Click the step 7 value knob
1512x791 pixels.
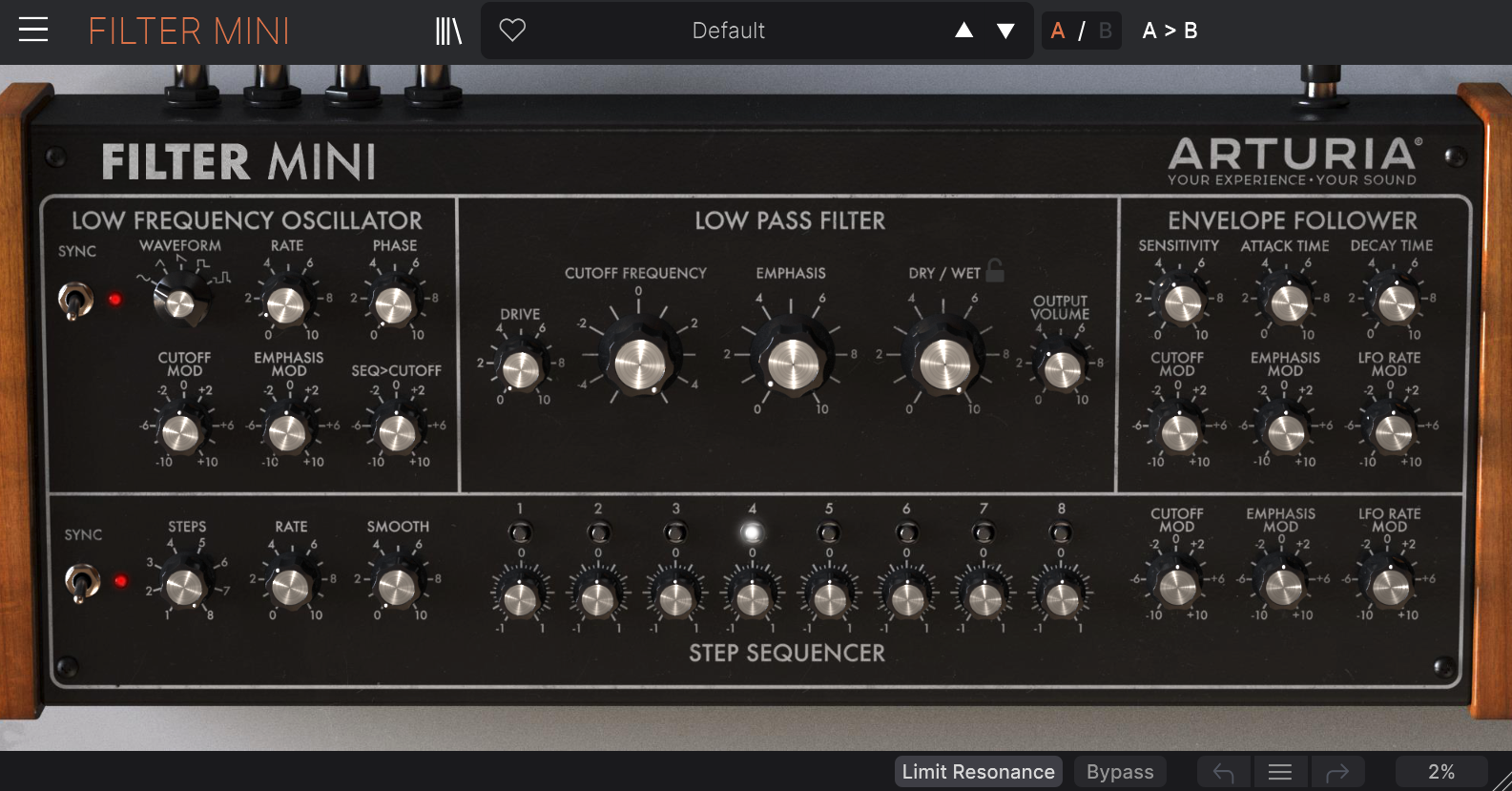[x=984, y=598]
